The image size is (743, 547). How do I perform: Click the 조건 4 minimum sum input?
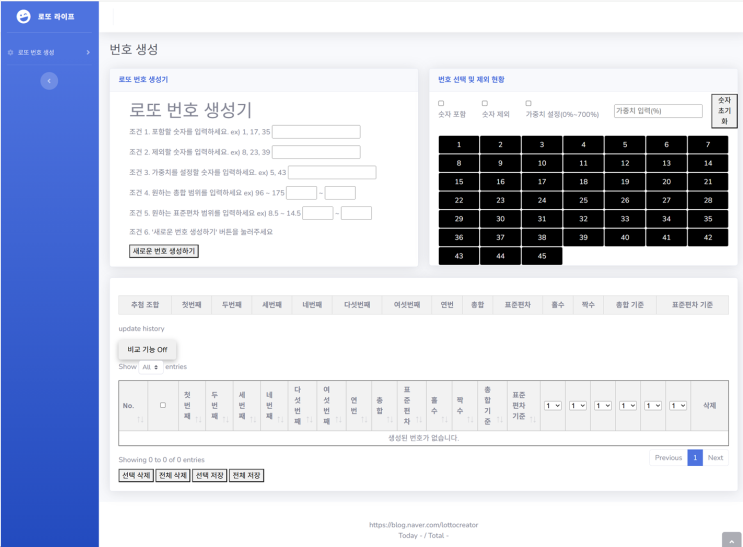click(301, 193)
